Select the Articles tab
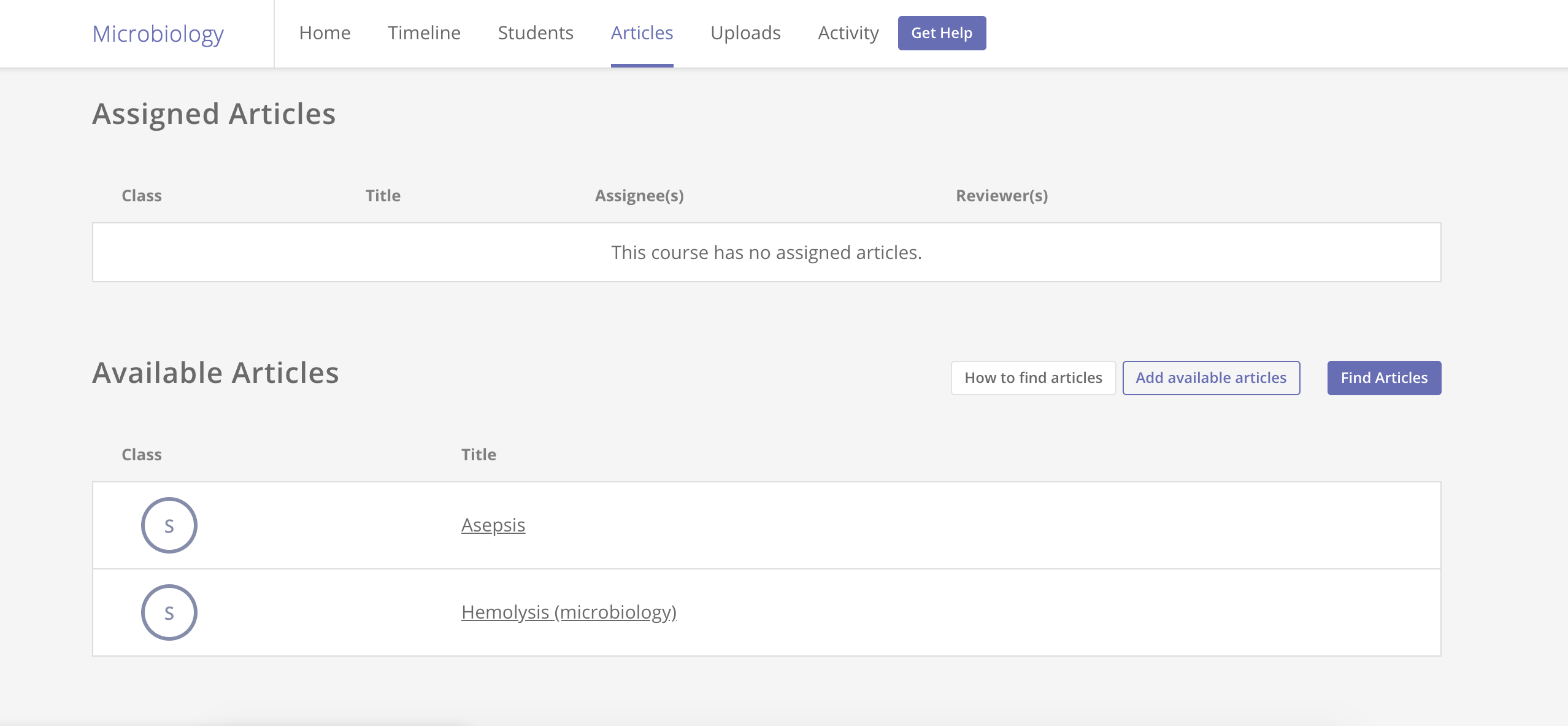1568x726 pixels. click(x=641, y=32)
